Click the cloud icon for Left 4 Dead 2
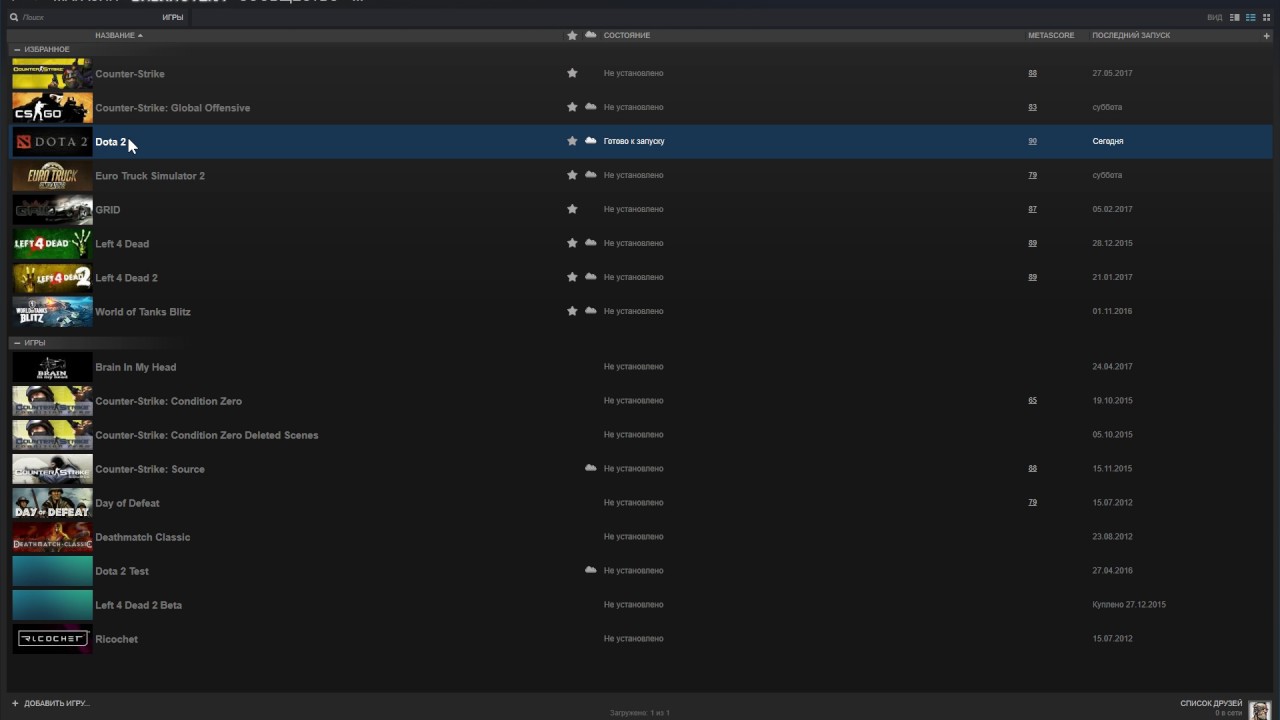 [x=591, y=277]
